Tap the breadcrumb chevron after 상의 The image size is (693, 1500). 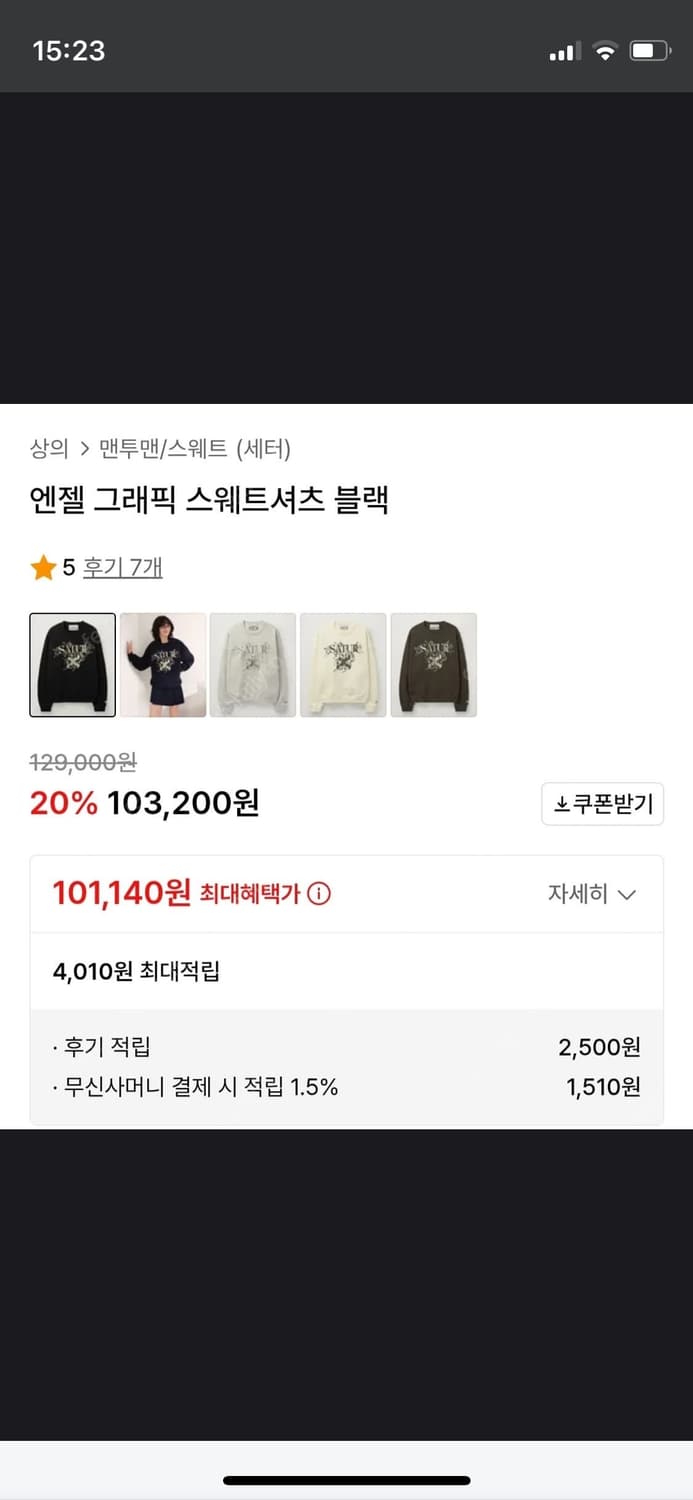pyautogui.click(x=82, y=450)
